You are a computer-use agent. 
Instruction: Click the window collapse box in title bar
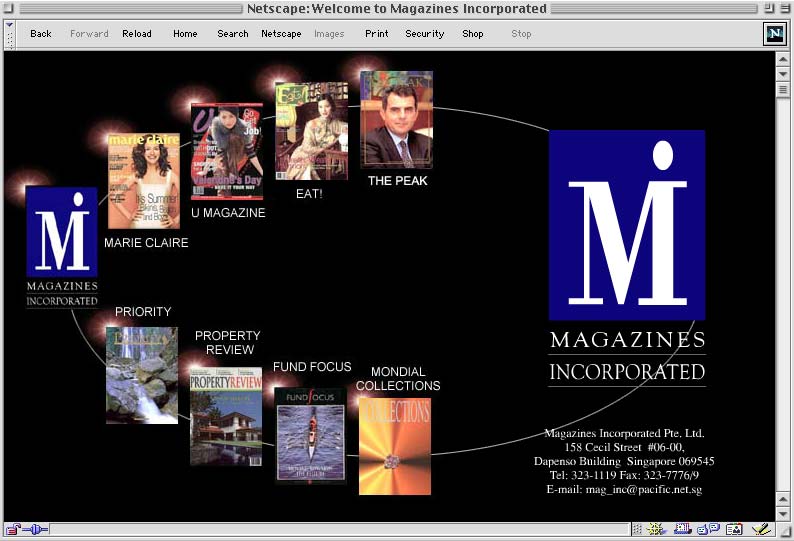coord(784,8)
